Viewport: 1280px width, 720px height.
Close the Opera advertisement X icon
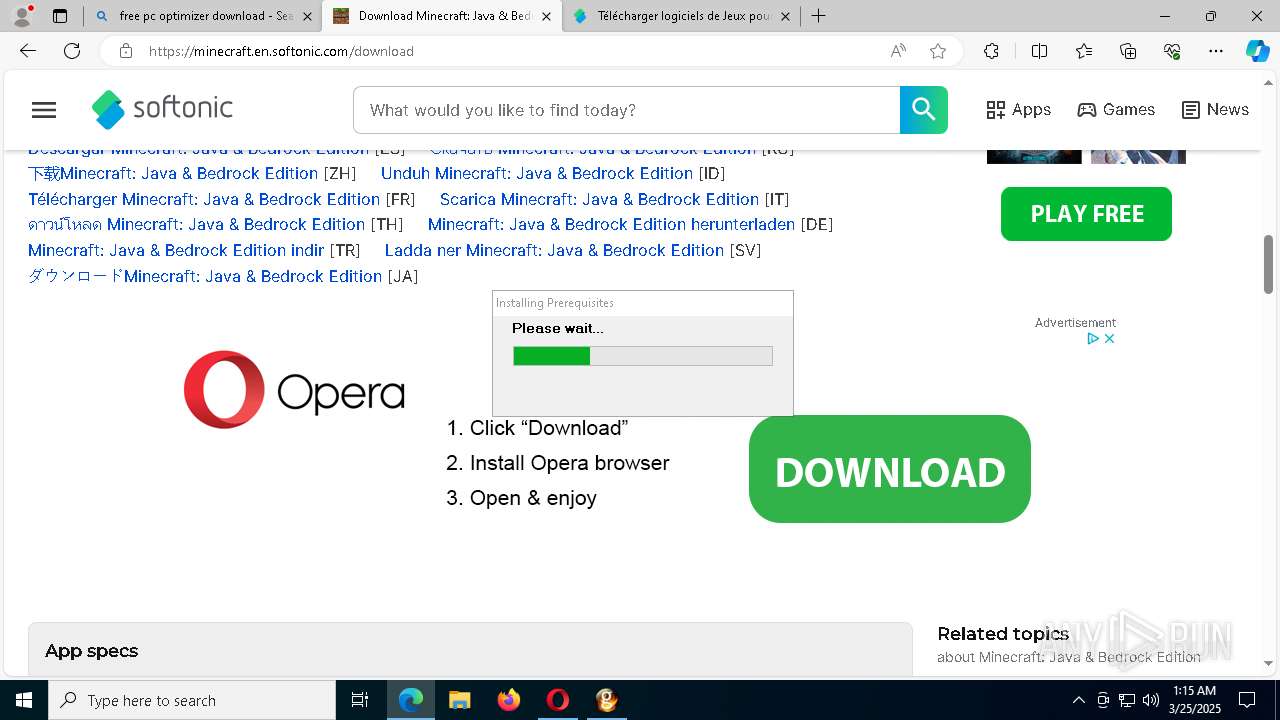[x=1109, y=339]
